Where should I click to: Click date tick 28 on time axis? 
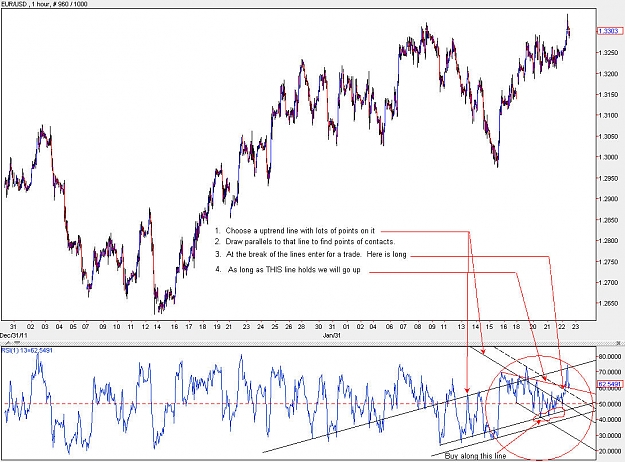[301, 327]
